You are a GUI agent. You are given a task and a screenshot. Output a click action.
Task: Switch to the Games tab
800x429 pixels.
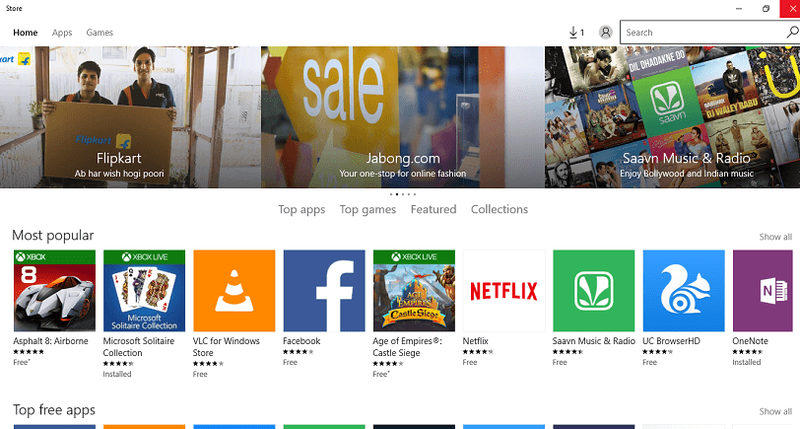99,33
